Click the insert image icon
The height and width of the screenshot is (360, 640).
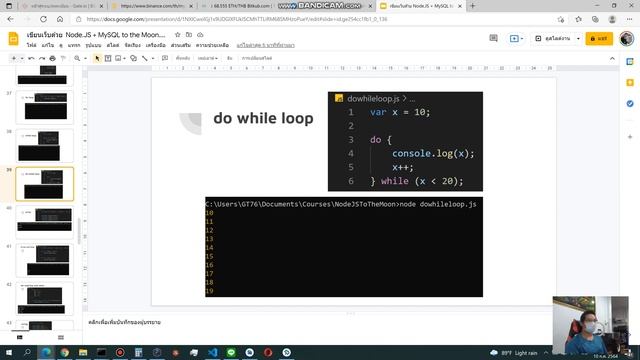coord(118,58)
